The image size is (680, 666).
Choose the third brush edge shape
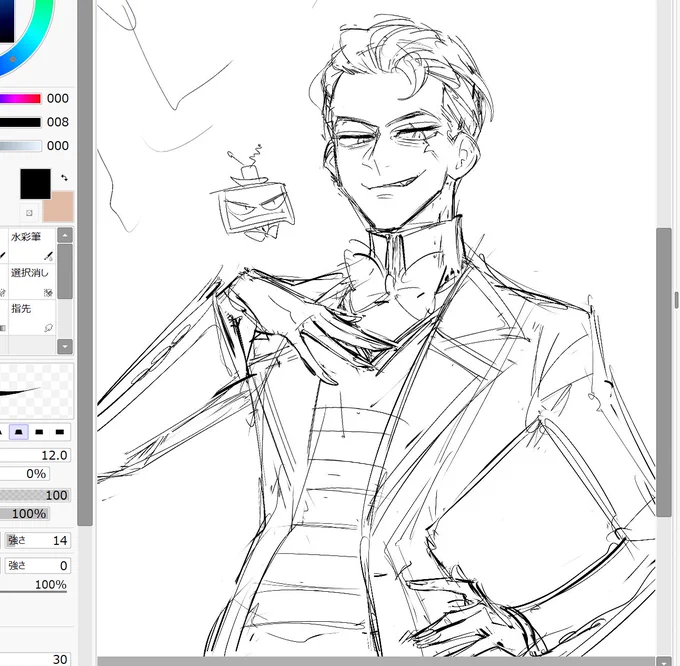[x=39, y=432]
